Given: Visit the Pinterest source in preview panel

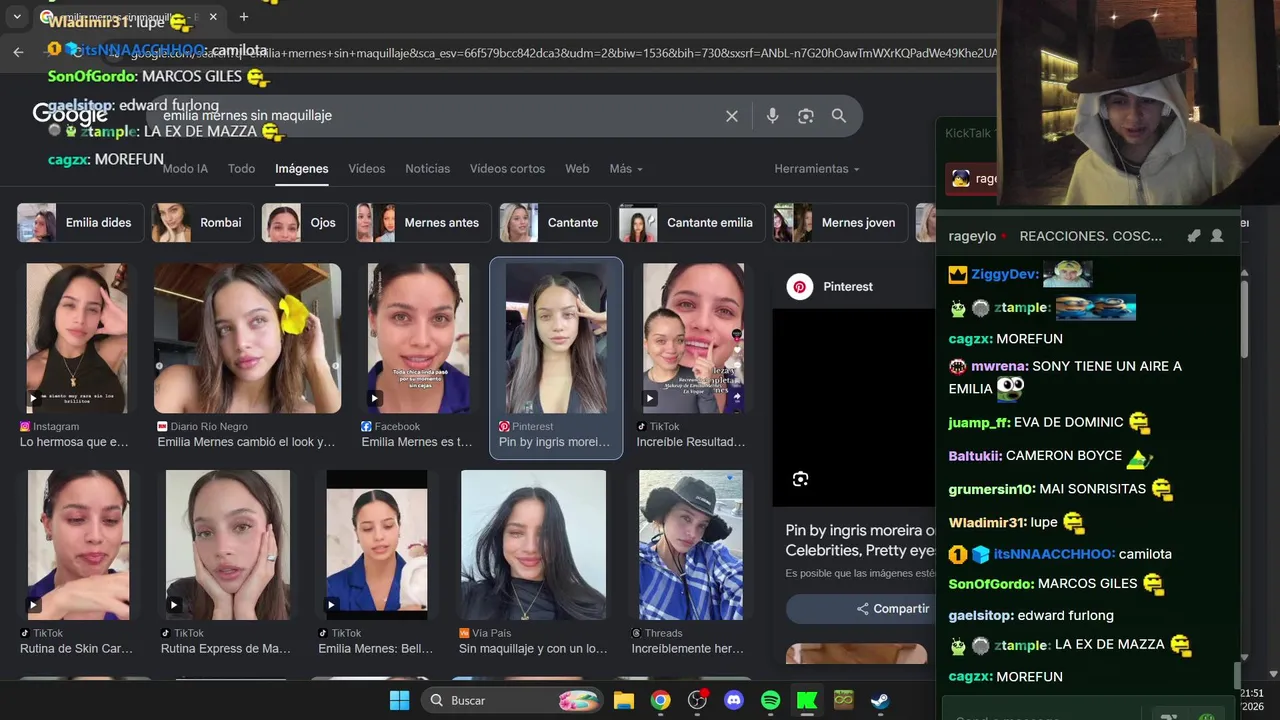Looking at the screenshot, I should click(848, 287).
